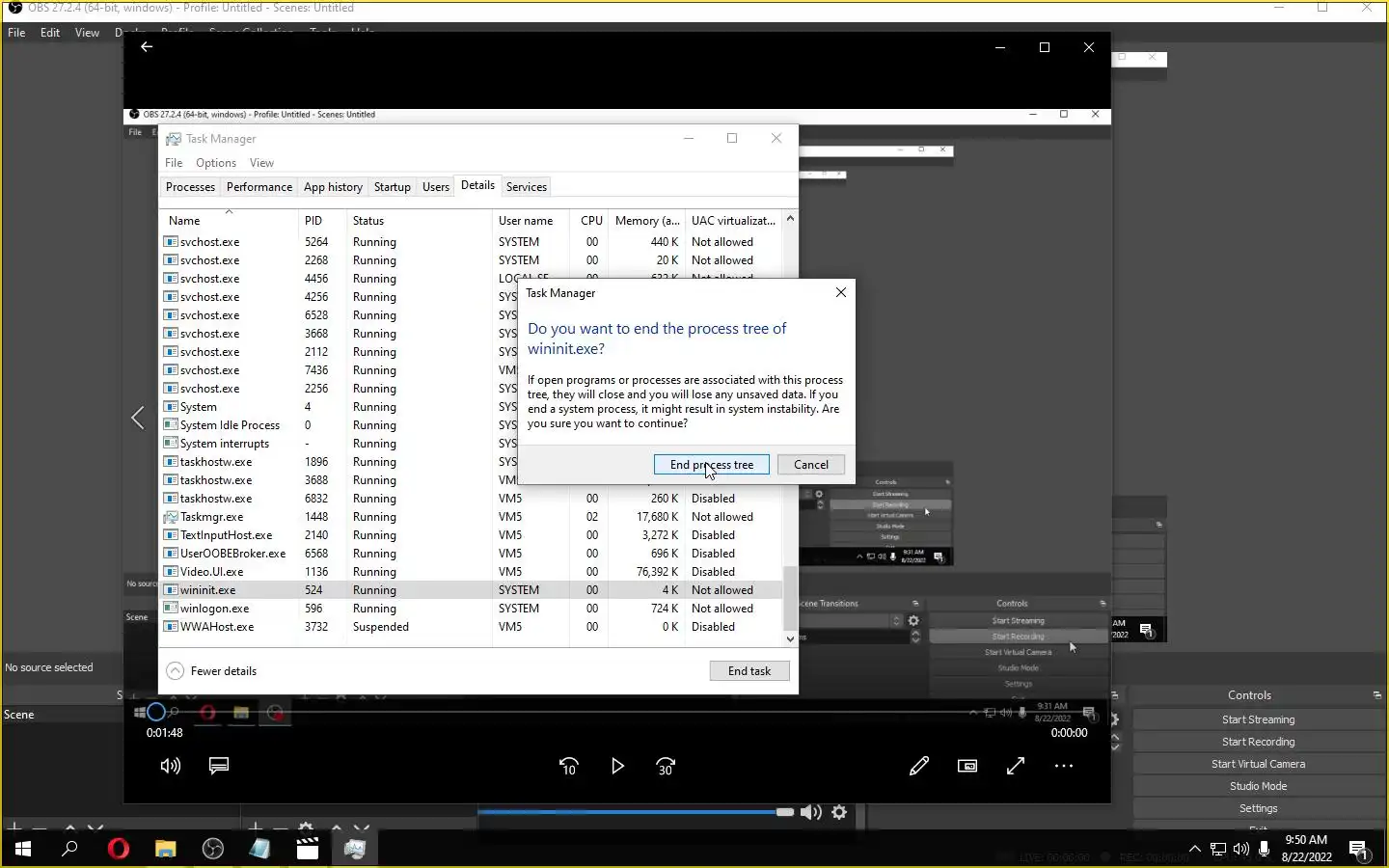Switch to the Performance tab

coord(259,187)
